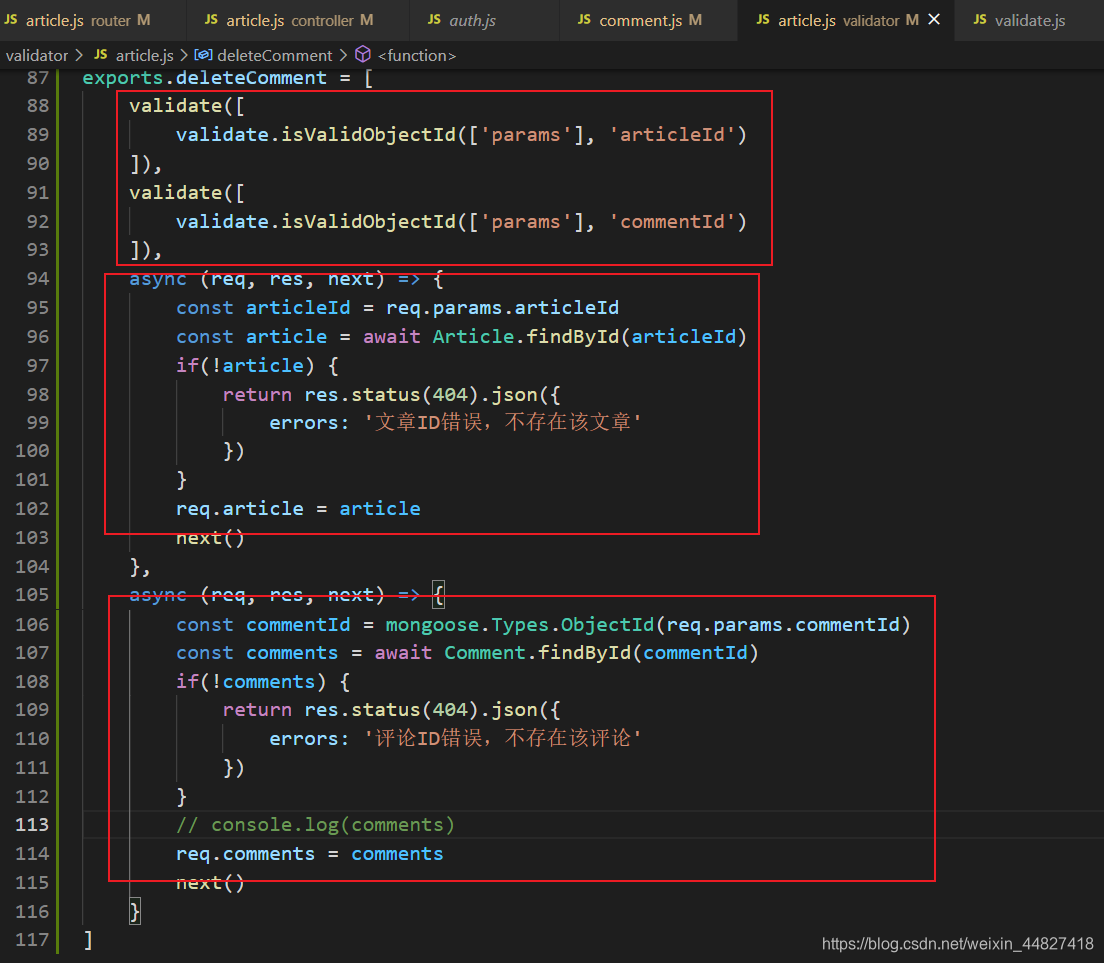Click the chevron after validator in breadcrumb
The image size is (1104, 963).
(79, 55)
